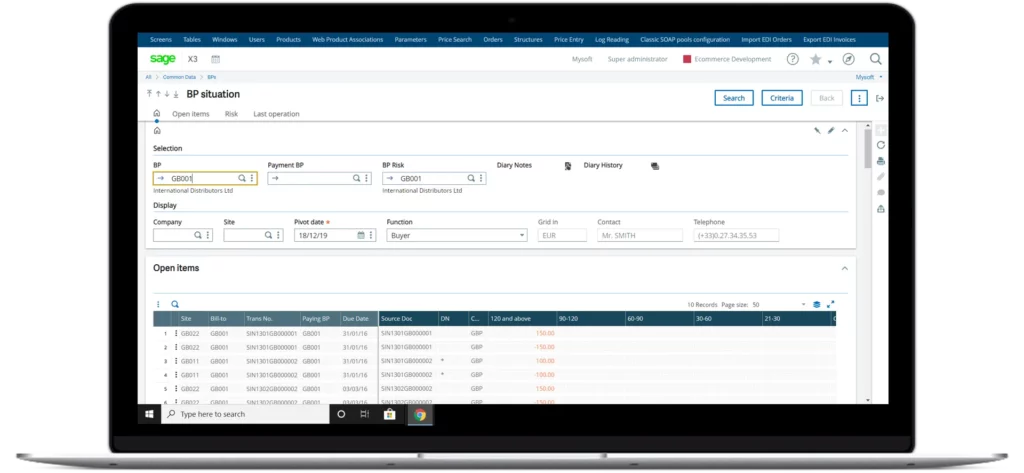Open the Pivot date calendar picker
1024x473 pixels.
pos(360,235)
